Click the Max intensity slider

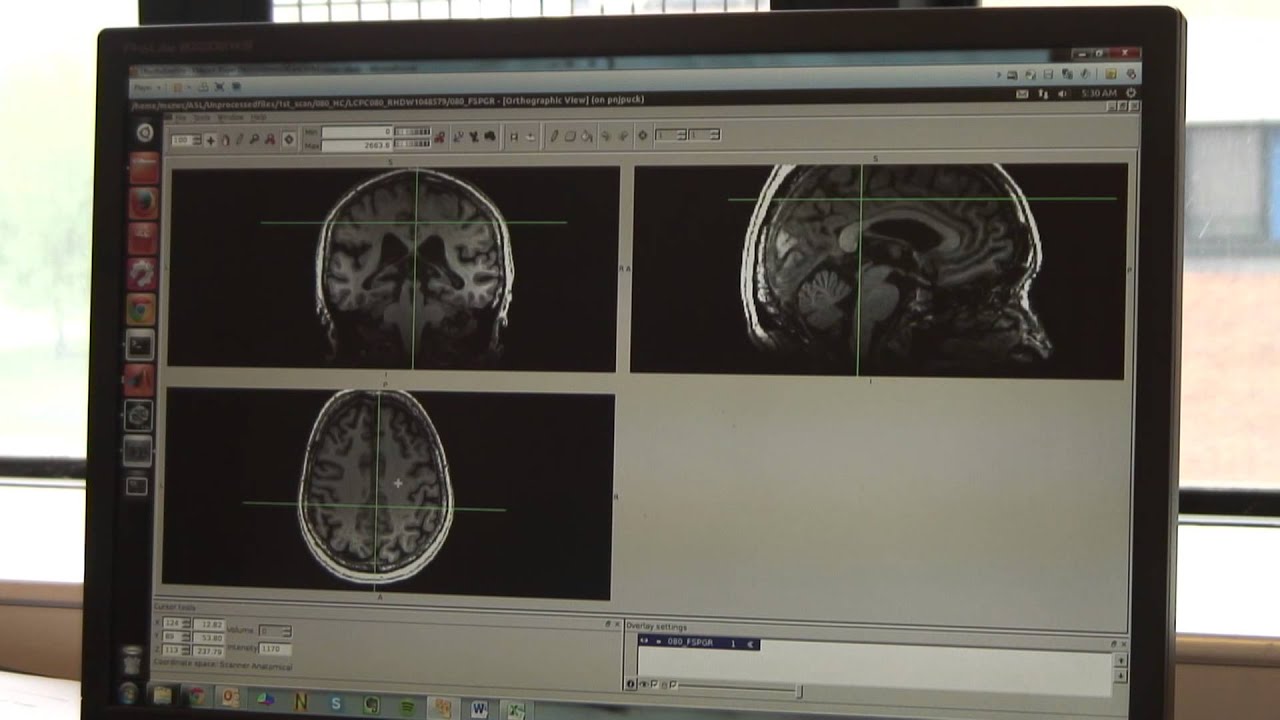click(413, 145)
